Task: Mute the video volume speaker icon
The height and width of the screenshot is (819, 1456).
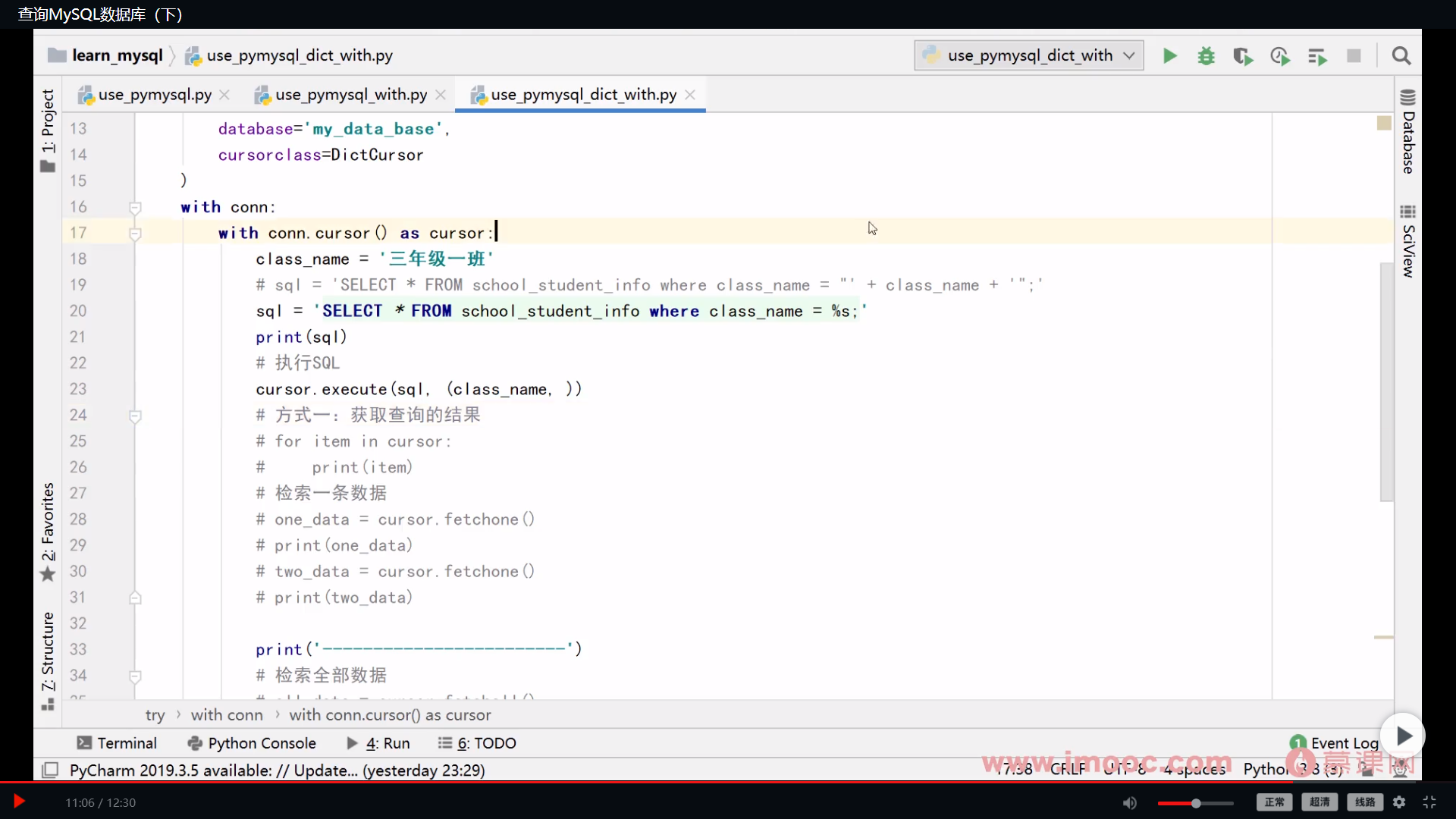Action: tap(1130, 802)
